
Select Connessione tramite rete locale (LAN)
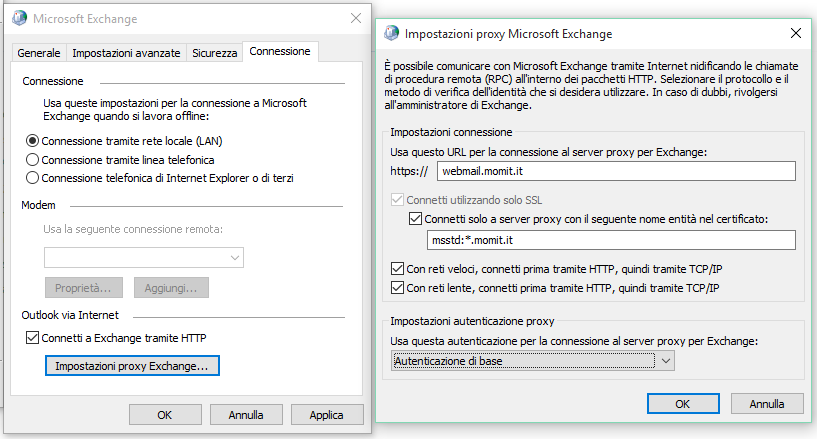(x=33, y=141)
